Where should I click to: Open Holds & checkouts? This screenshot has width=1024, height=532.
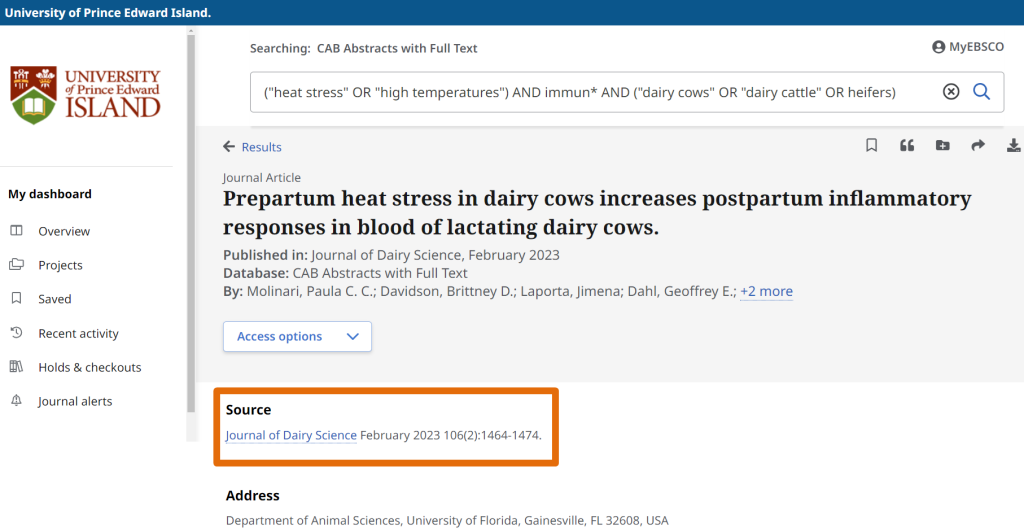point(89,367)
